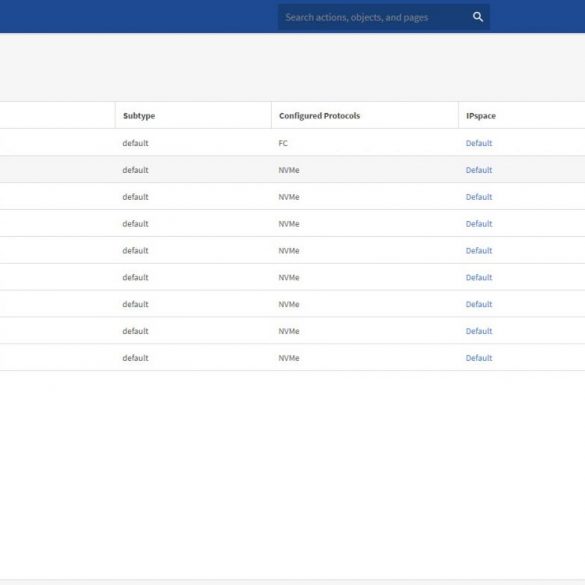Open the Default IPspace link in first NVMe row

click(479, 170)
